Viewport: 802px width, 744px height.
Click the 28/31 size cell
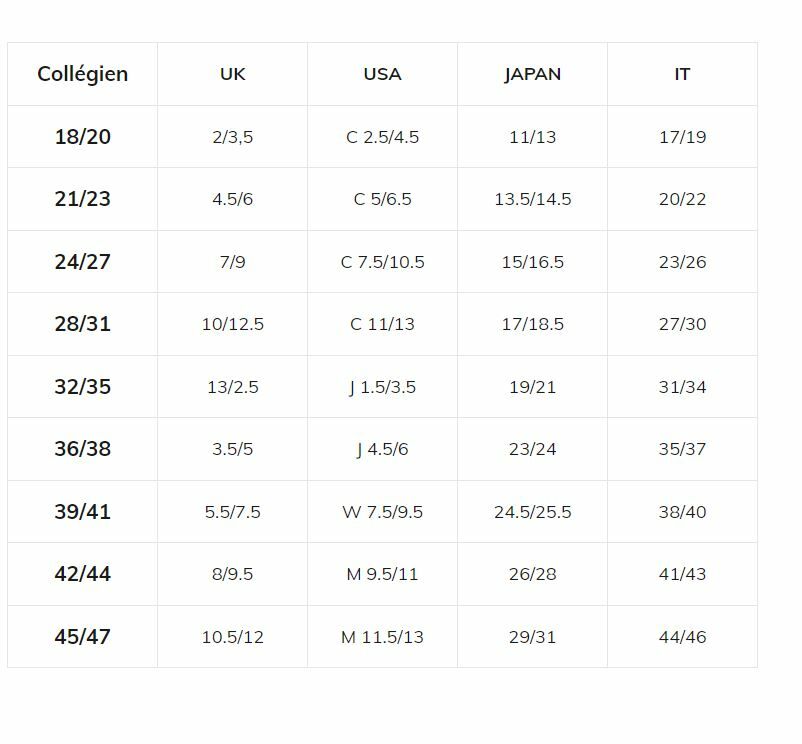82,324
